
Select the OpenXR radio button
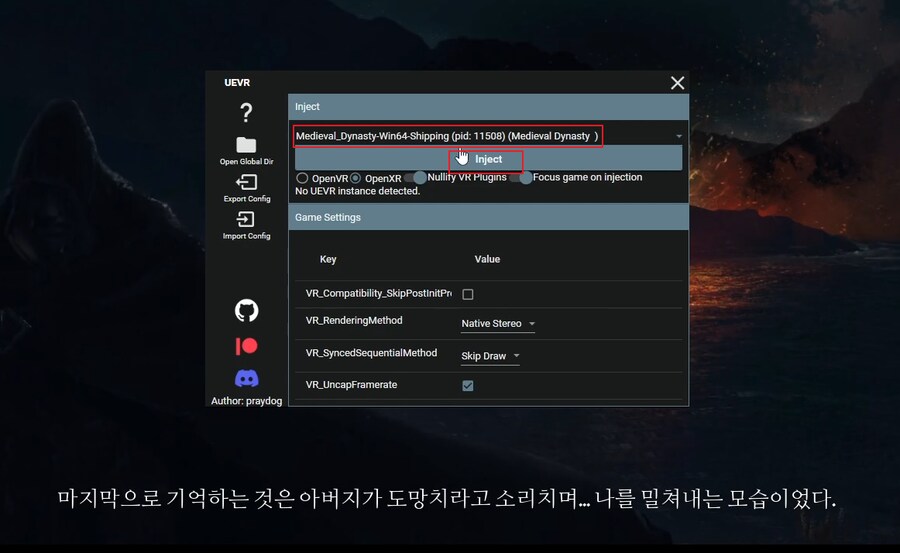(x=355, y=178)
